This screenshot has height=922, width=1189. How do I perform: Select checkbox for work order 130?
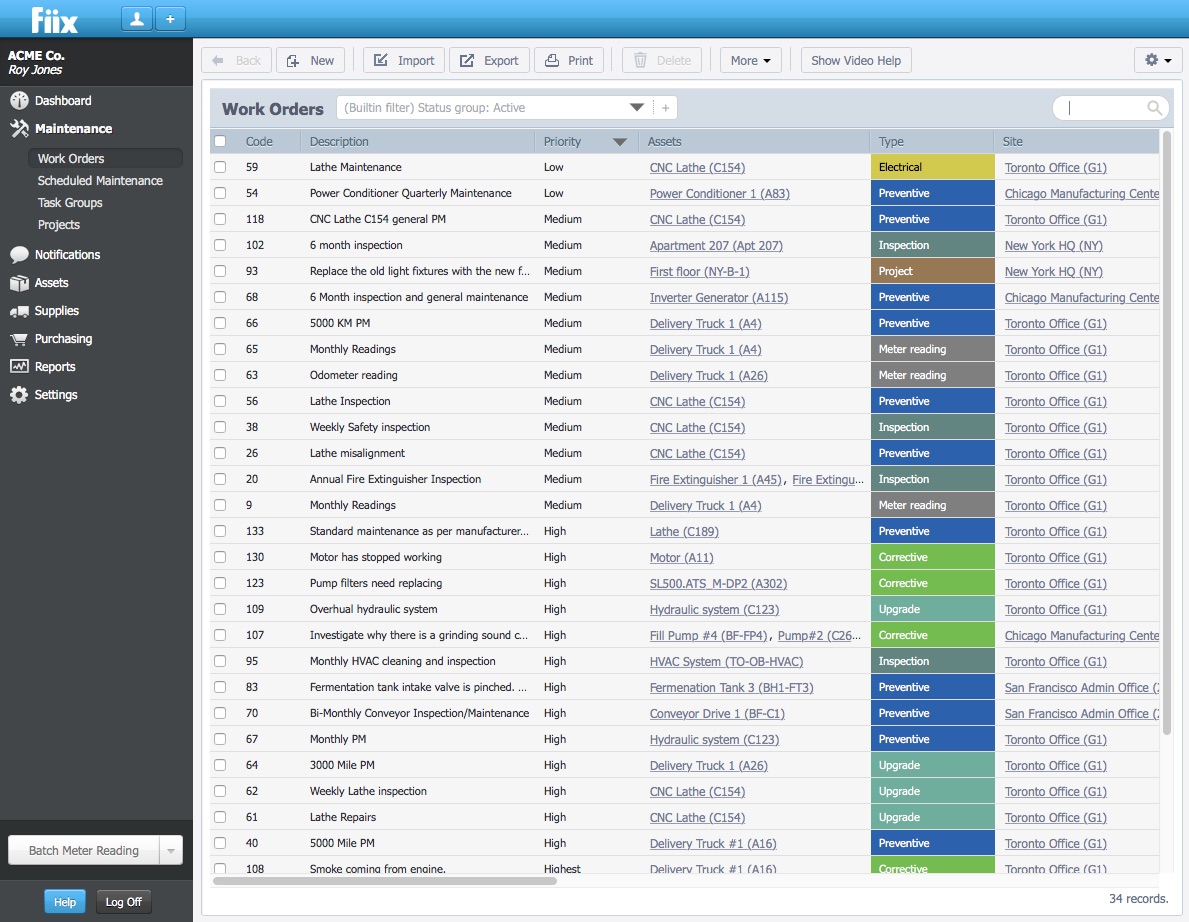tap(220, 558)
